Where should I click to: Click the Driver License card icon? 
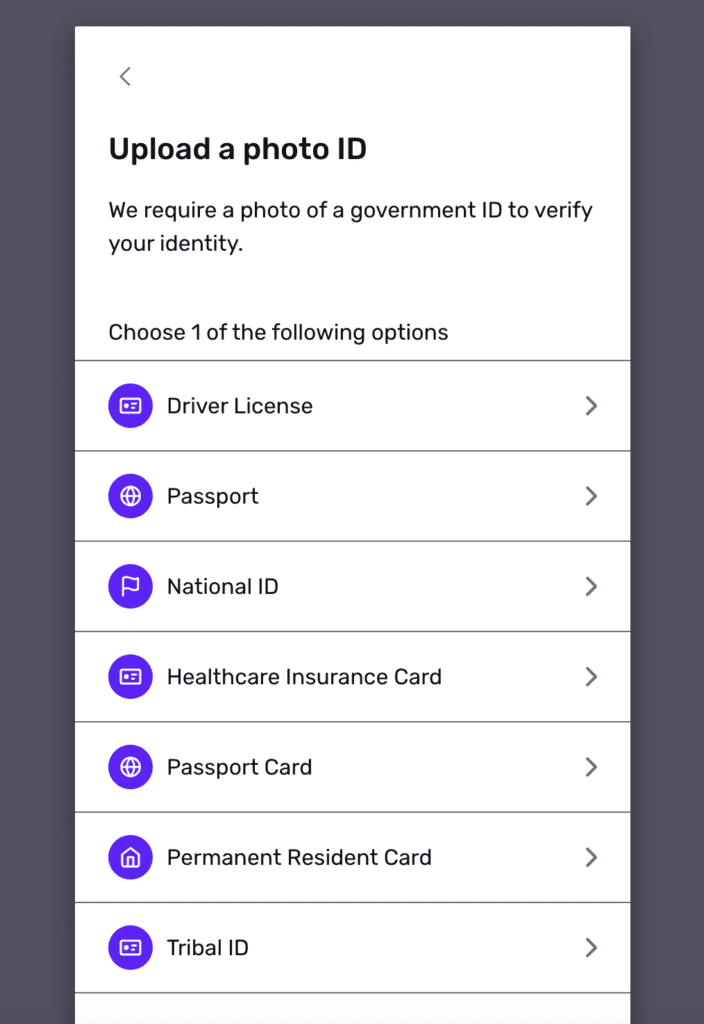pyautogui.click(x=130, y=405)
